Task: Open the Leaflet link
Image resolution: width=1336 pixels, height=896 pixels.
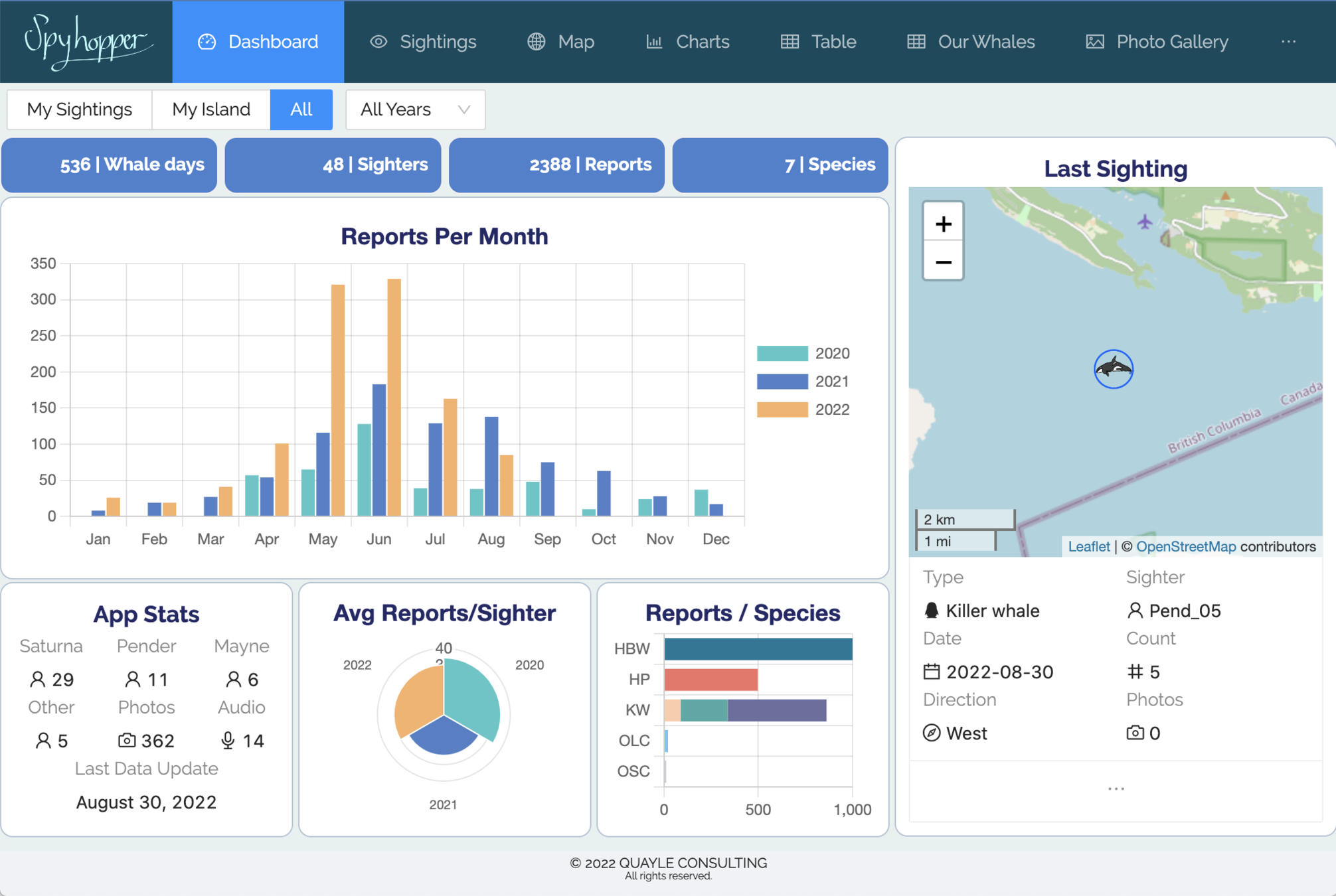Action: (x=1088, y=546)
